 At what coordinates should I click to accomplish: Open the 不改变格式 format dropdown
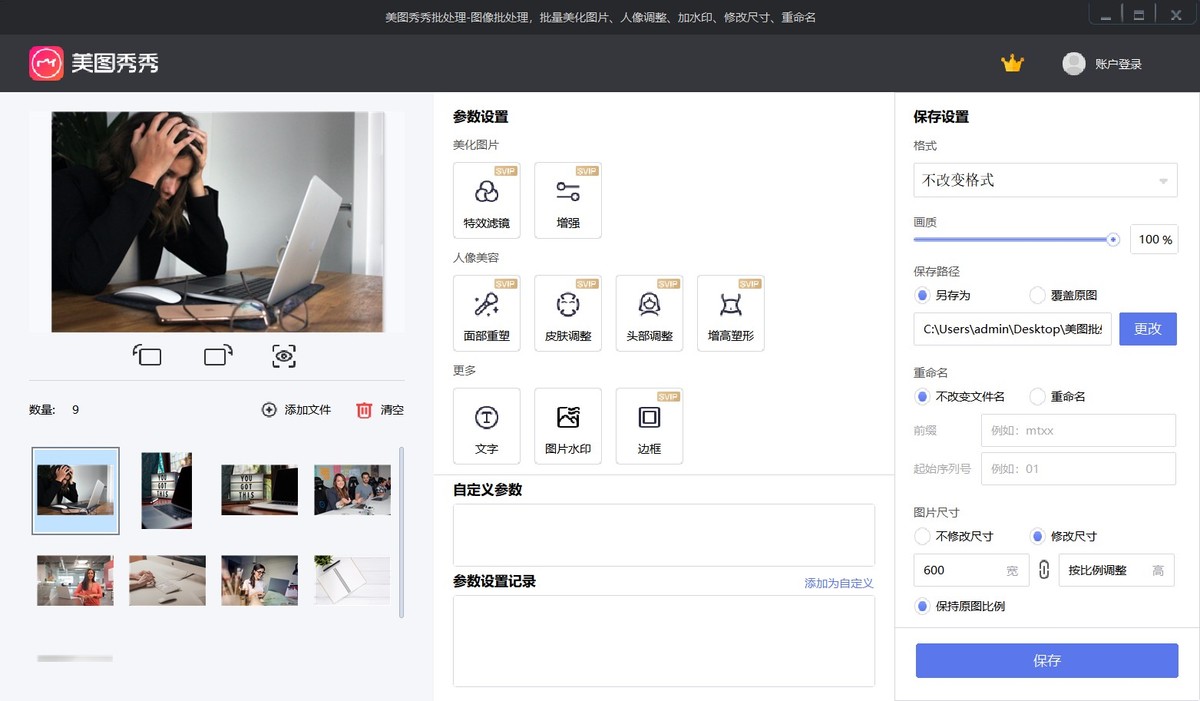coord(1044,180)
